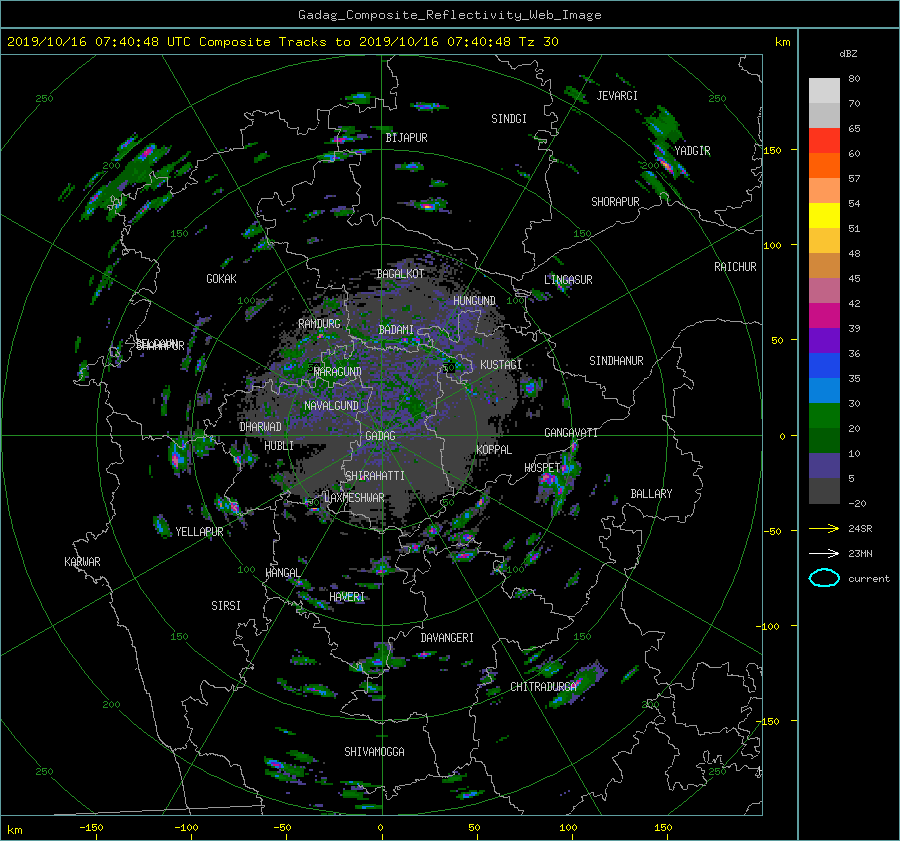
Task: Click the SHIVAMOGGA city label
Action: pos(374,752)
